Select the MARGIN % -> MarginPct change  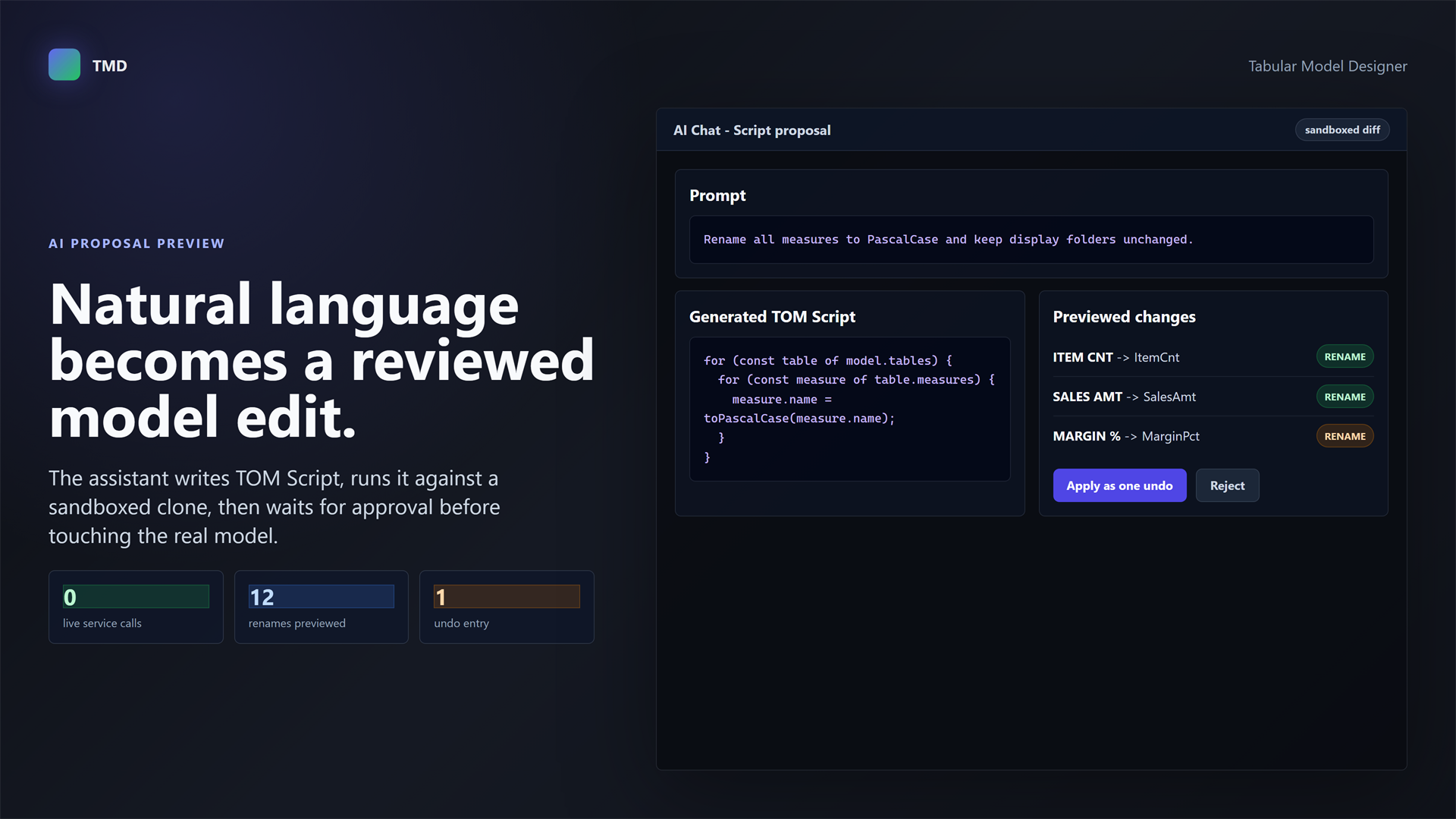(1213, 436)
